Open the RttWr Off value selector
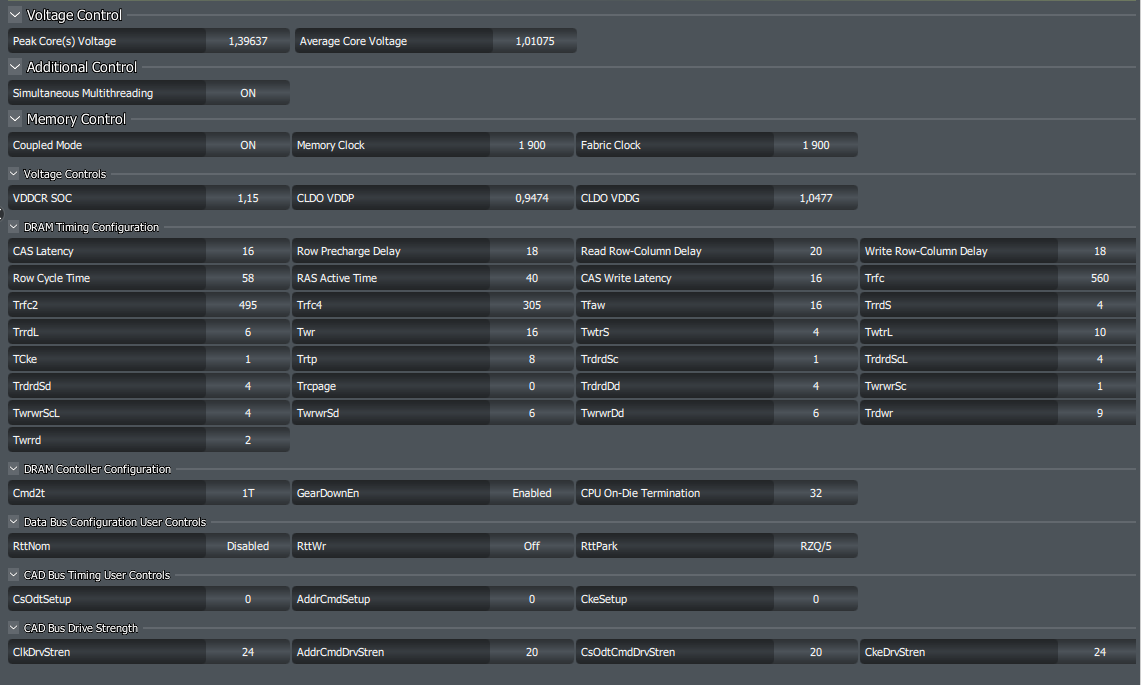1141x685 pixels. pos(532,546)
